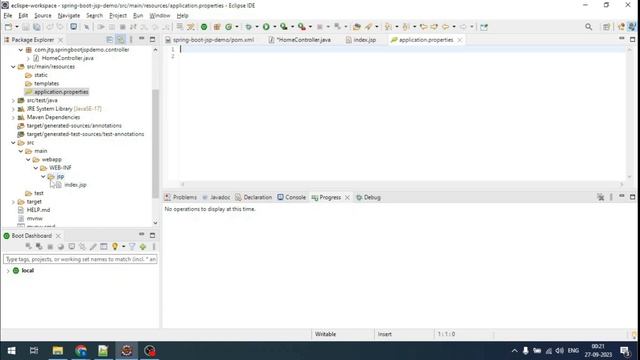Click the green Boot Dashboard toolbar icon
640x360 pixels.
coord(204,27)
